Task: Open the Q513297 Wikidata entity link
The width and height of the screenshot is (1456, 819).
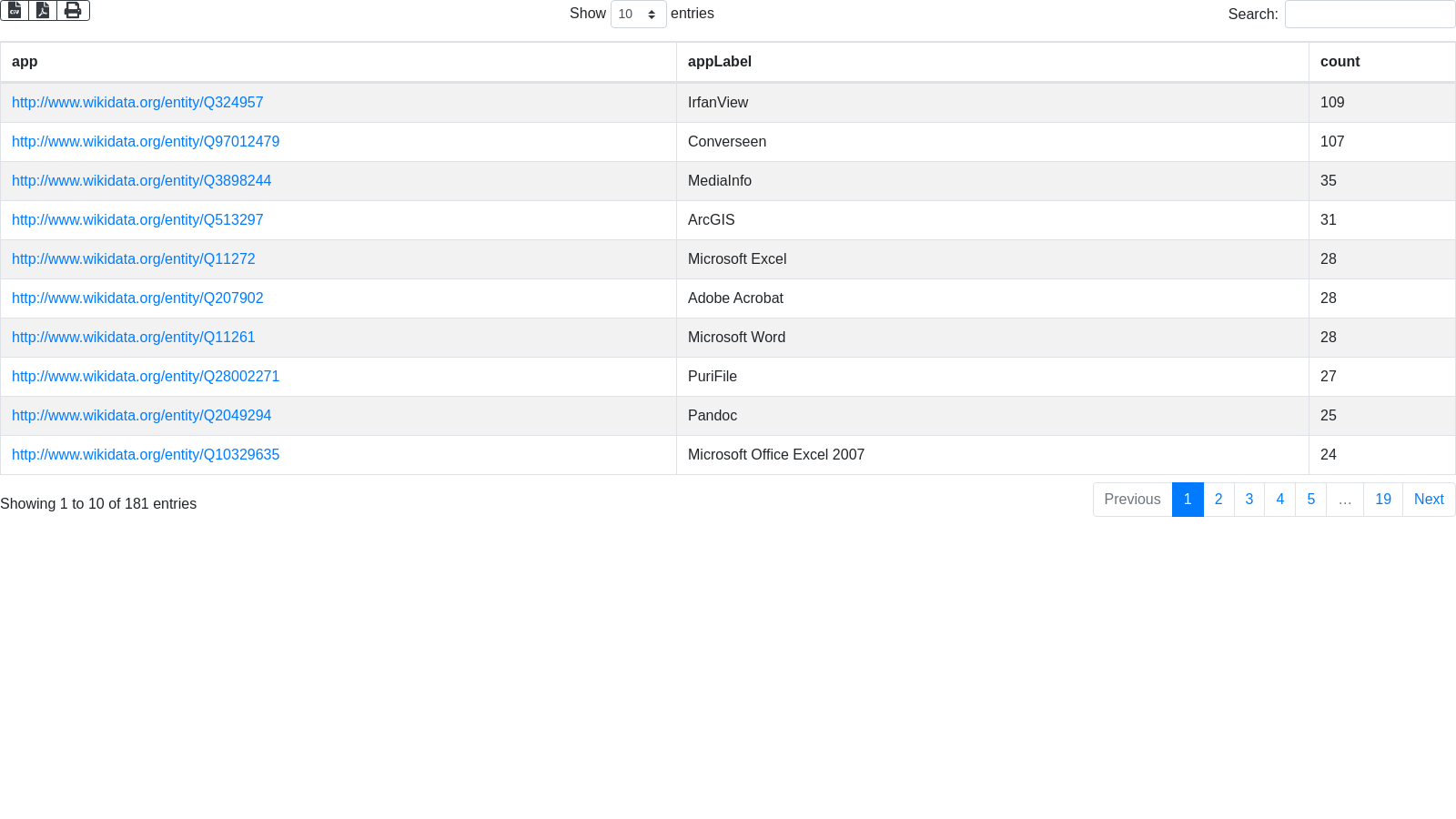Action: point(137,220)
